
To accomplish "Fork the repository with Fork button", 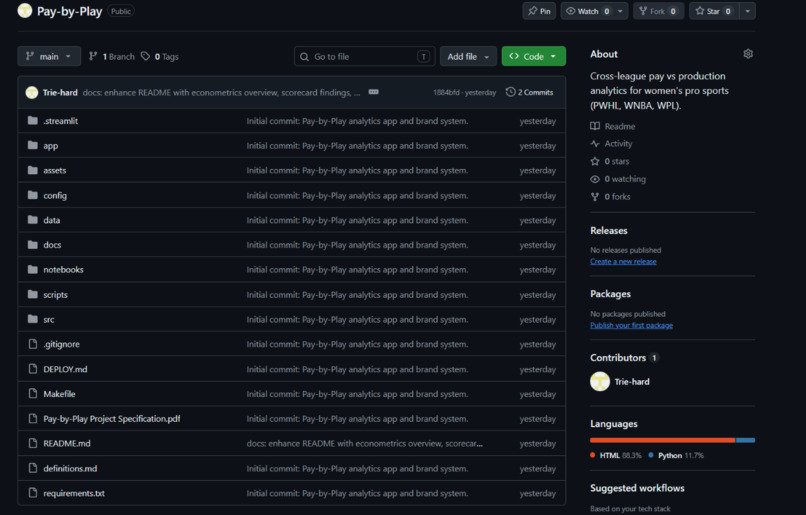I will click(658, 11).
